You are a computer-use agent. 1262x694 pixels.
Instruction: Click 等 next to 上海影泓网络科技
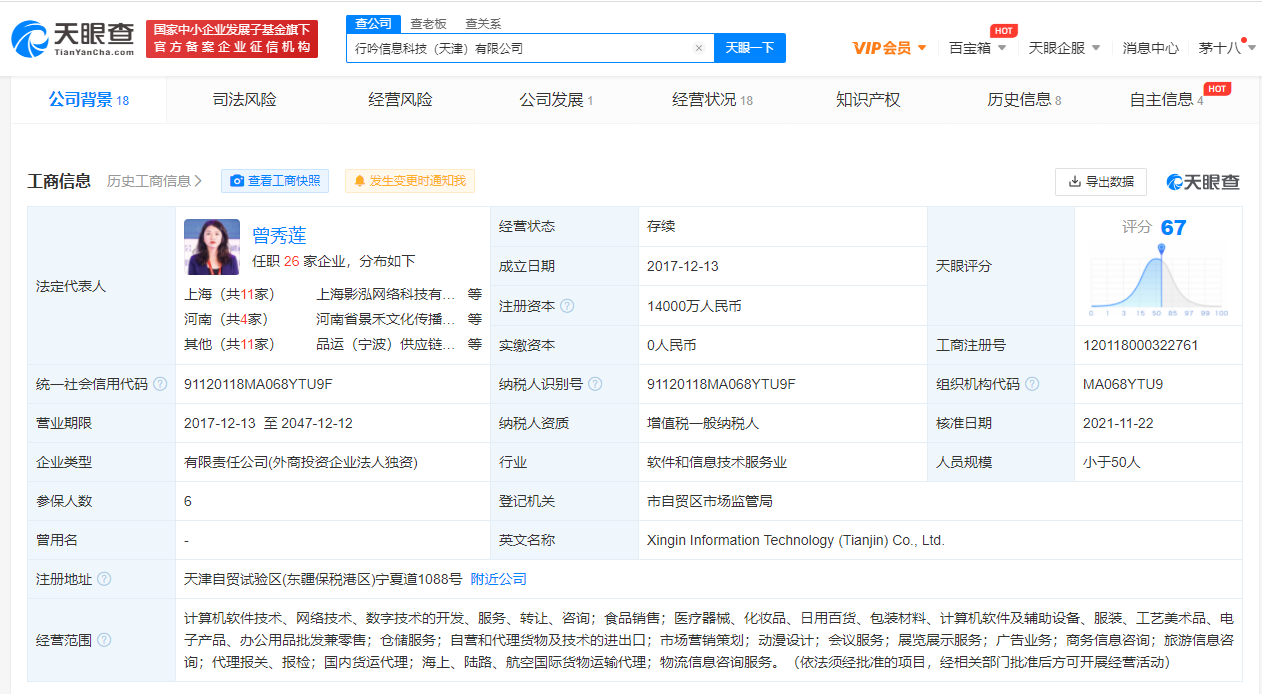pyautogui.click(x=475, y=294)
